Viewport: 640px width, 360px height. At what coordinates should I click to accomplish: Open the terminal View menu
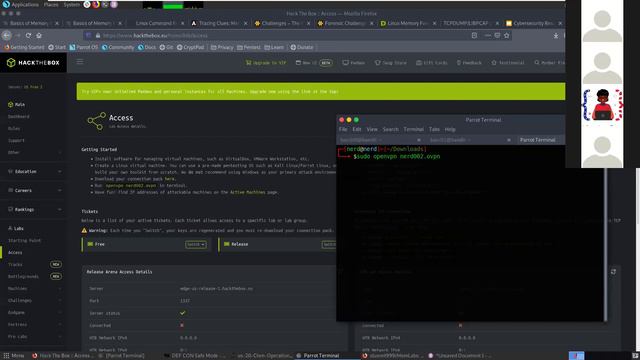pyautogui.click(x=372, y=129)
